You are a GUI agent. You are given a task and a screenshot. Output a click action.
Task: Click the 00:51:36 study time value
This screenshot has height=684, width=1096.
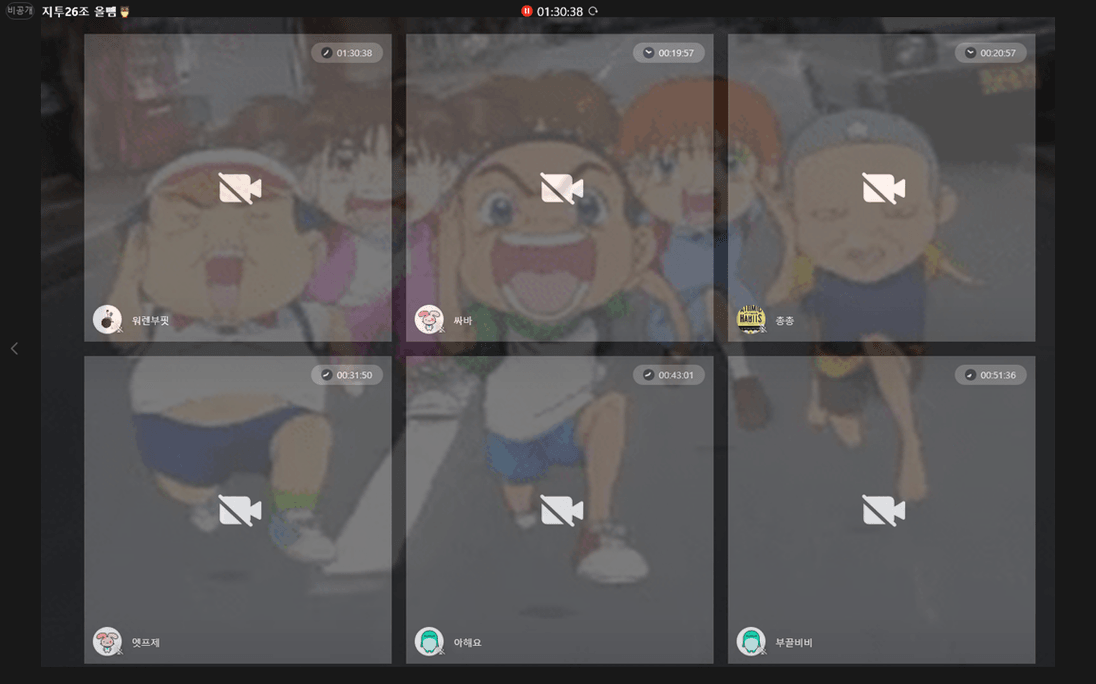click(998, 375)
